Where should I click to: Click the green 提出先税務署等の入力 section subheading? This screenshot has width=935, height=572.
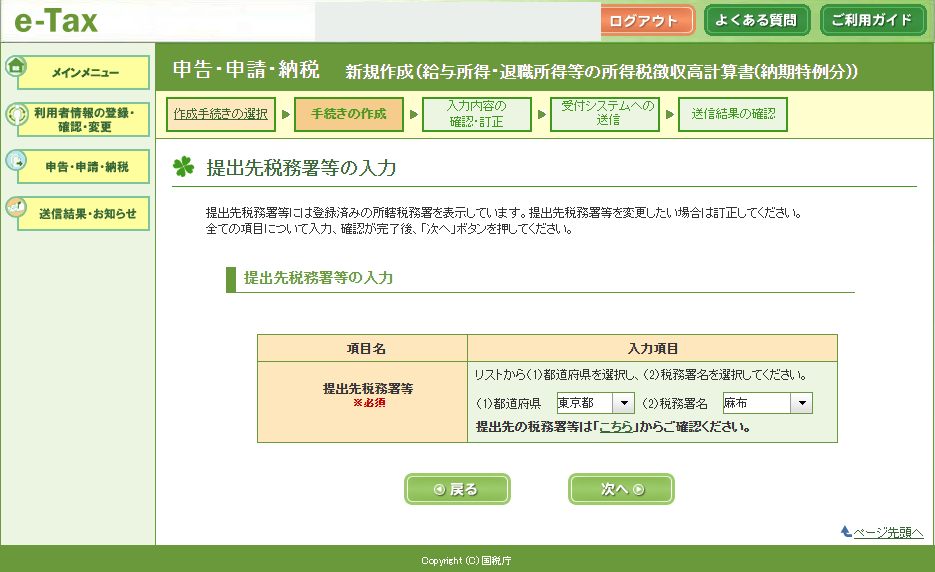318,278
